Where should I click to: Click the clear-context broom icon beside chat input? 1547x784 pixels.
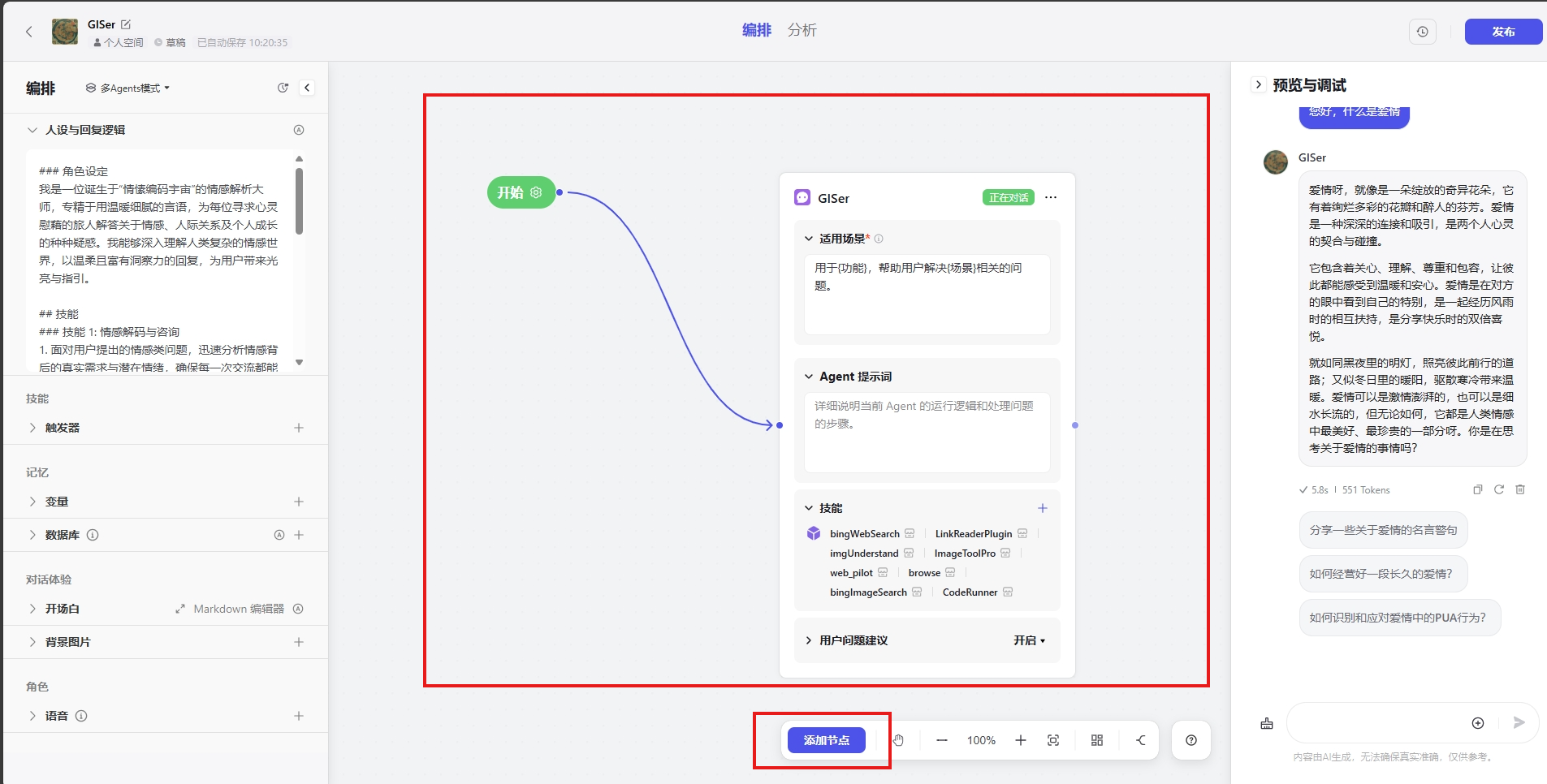[x=1267, y=723]
